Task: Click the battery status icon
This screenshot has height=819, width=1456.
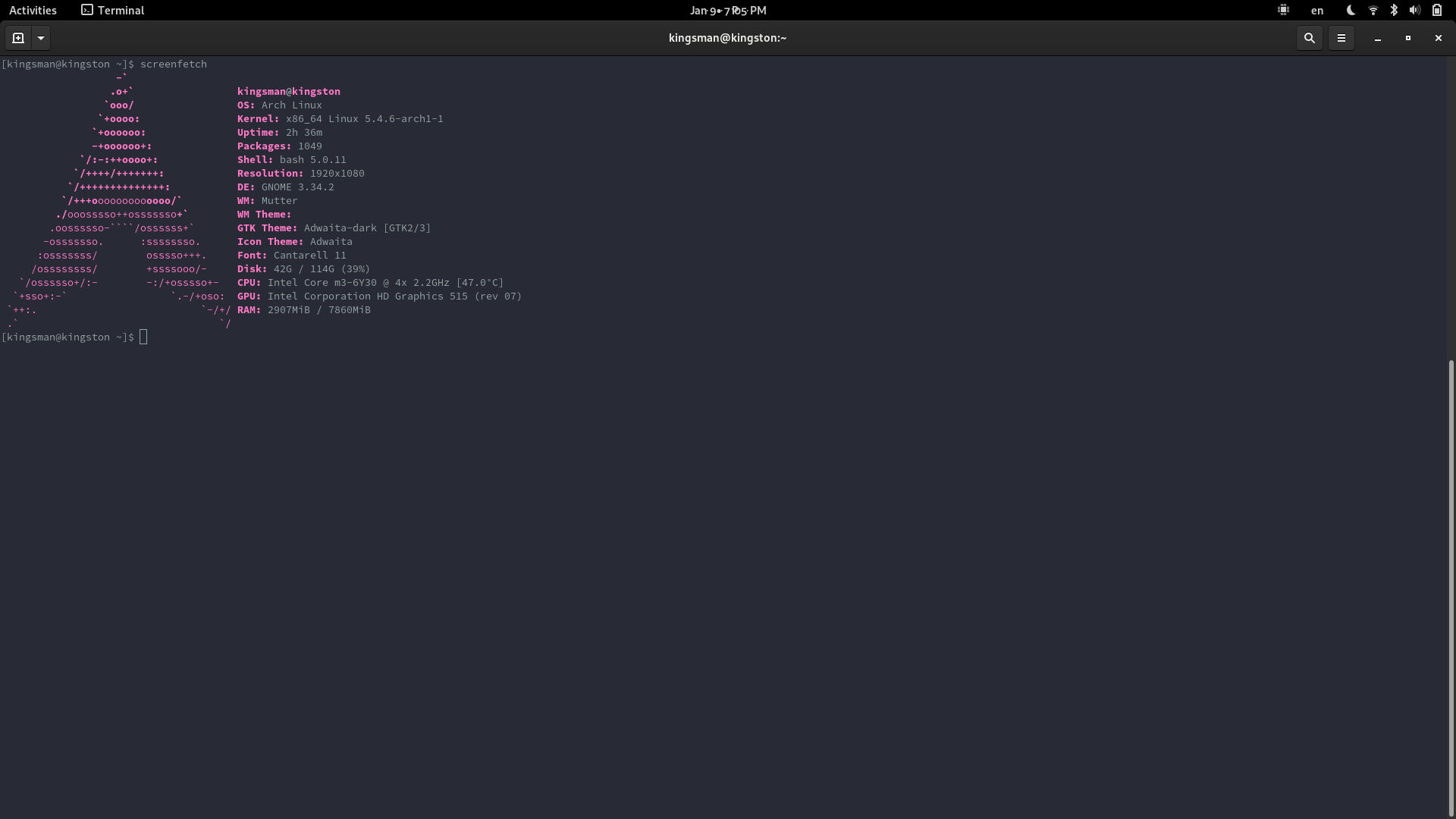Action: tap(1437, 10)
